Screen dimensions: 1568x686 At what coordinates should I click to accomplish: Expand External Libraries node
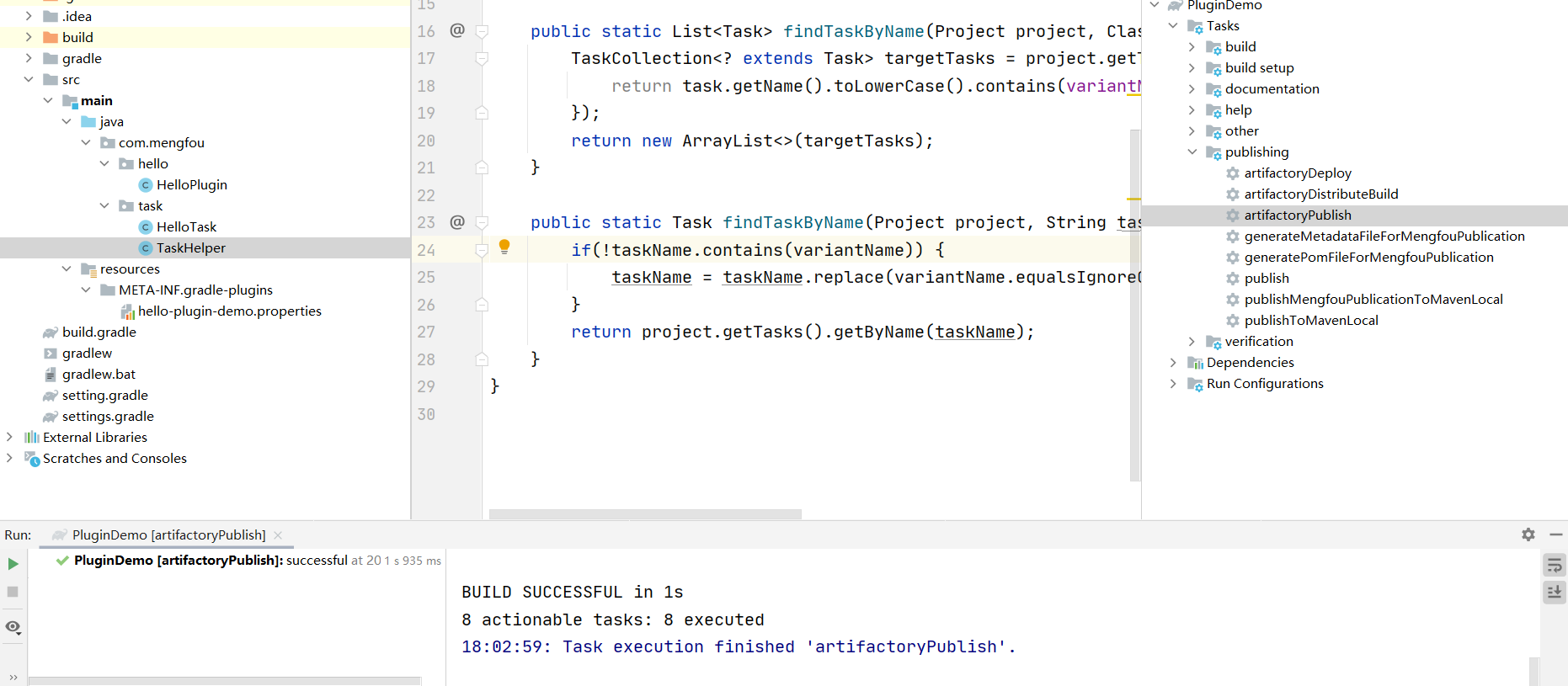click(9, 437)
